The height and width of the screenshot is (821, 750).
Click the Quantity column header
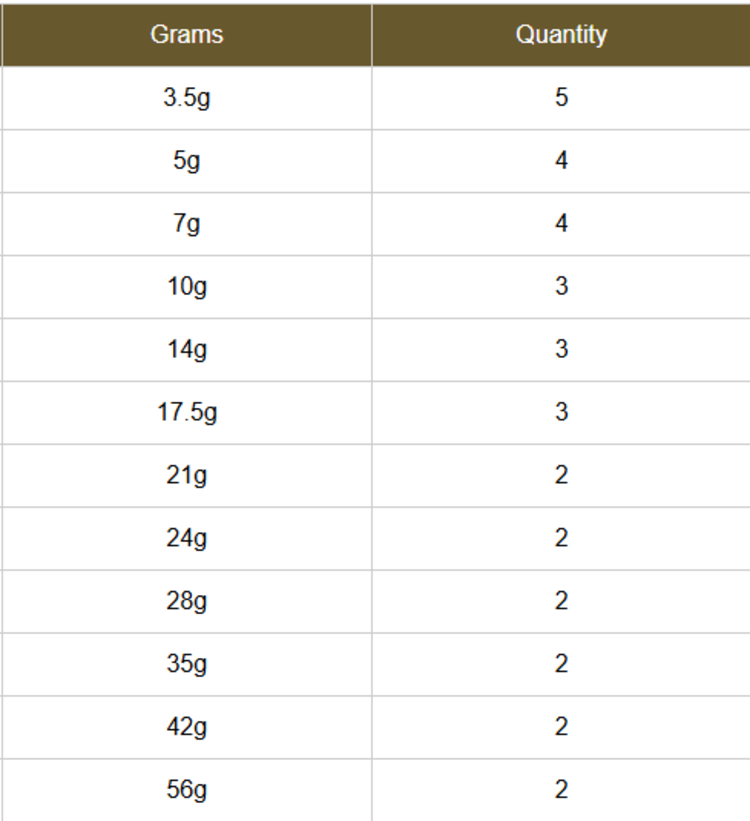pos(561,35)
